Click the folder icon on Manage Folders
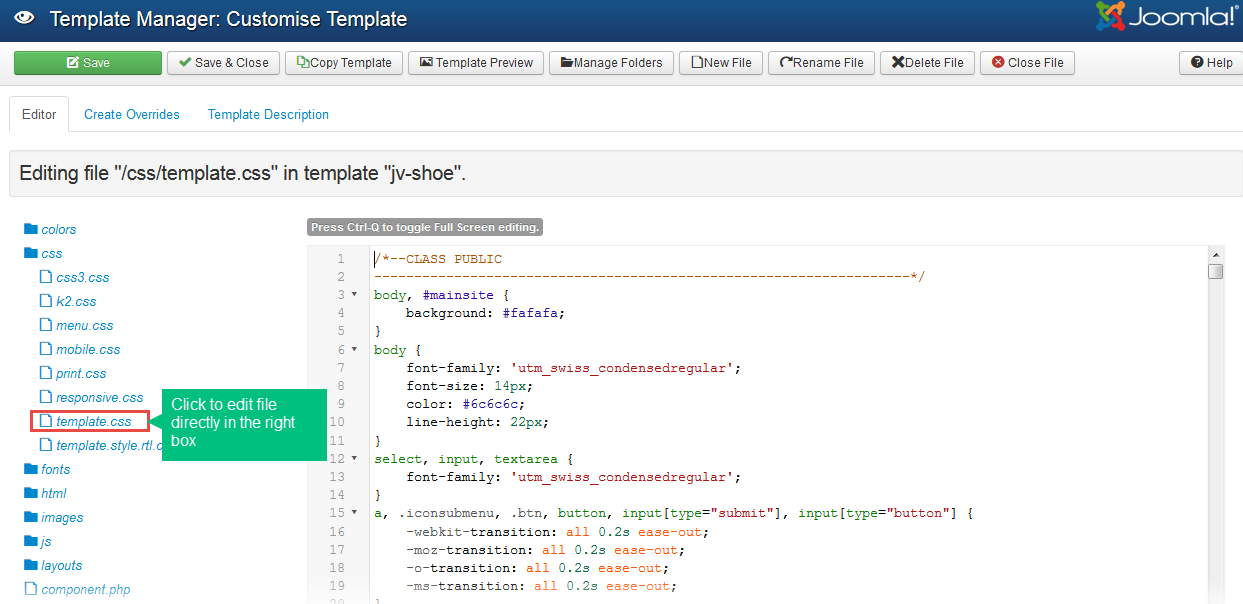The width and height of the screenshot is (1243, 604). click(566, 63)
